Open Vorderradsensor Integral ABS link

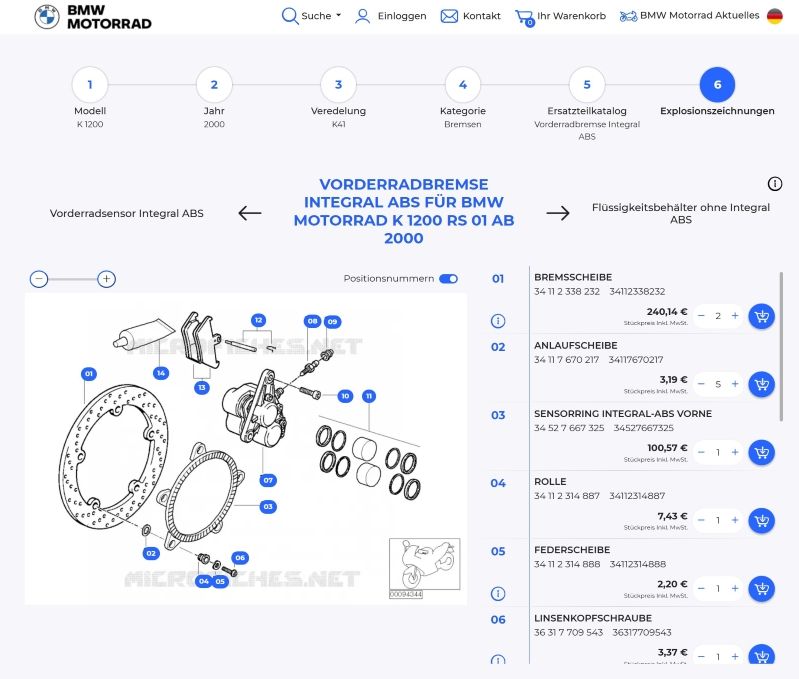click(126, 213)
